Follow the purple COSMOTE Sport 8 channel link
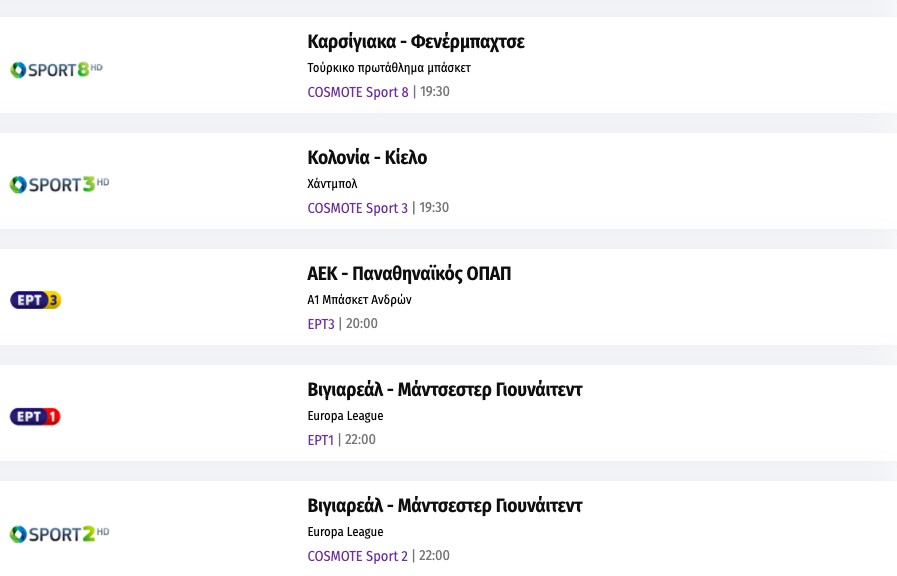Screen dimensions: 897x576 [358, 92]
